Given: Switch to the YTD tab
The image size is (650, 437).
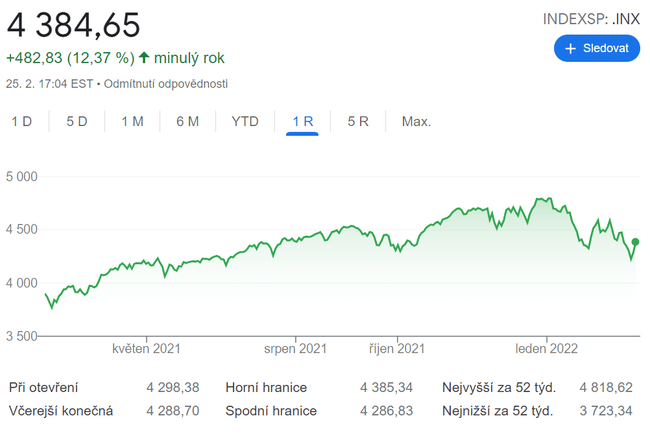Looking at the screenshot, I should pos(245,122).
